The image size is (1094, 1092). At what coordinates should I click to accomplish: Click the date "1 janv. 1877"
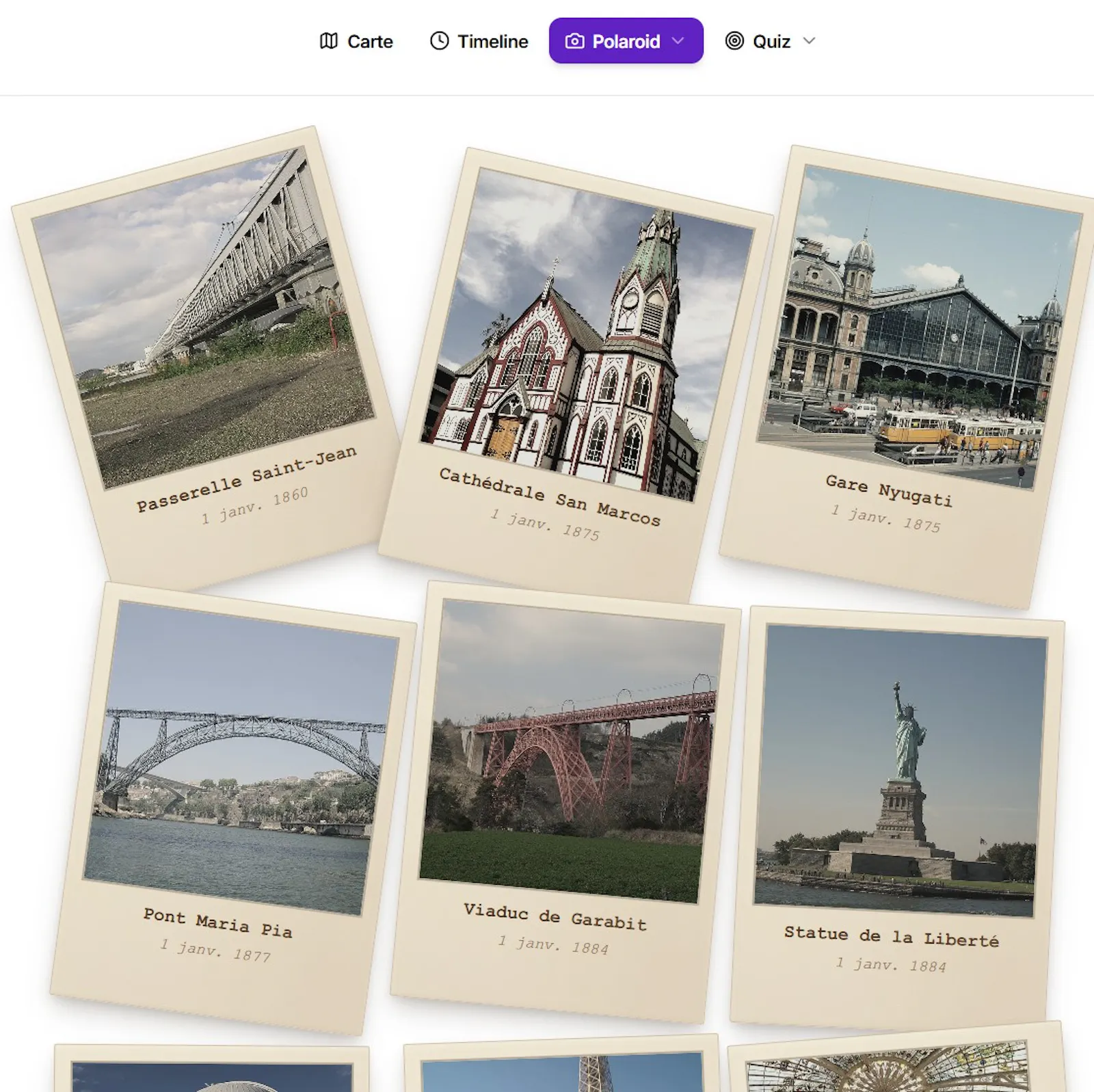215,950
